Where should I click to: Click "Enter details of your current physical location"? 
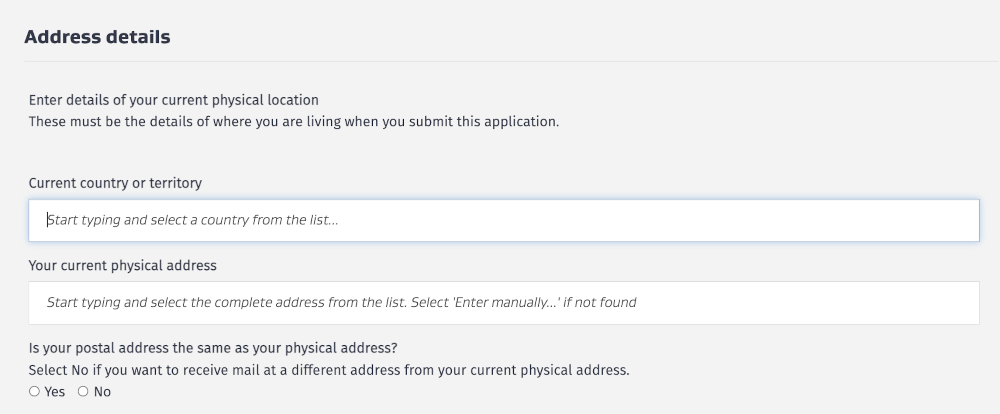pos(173,100)
